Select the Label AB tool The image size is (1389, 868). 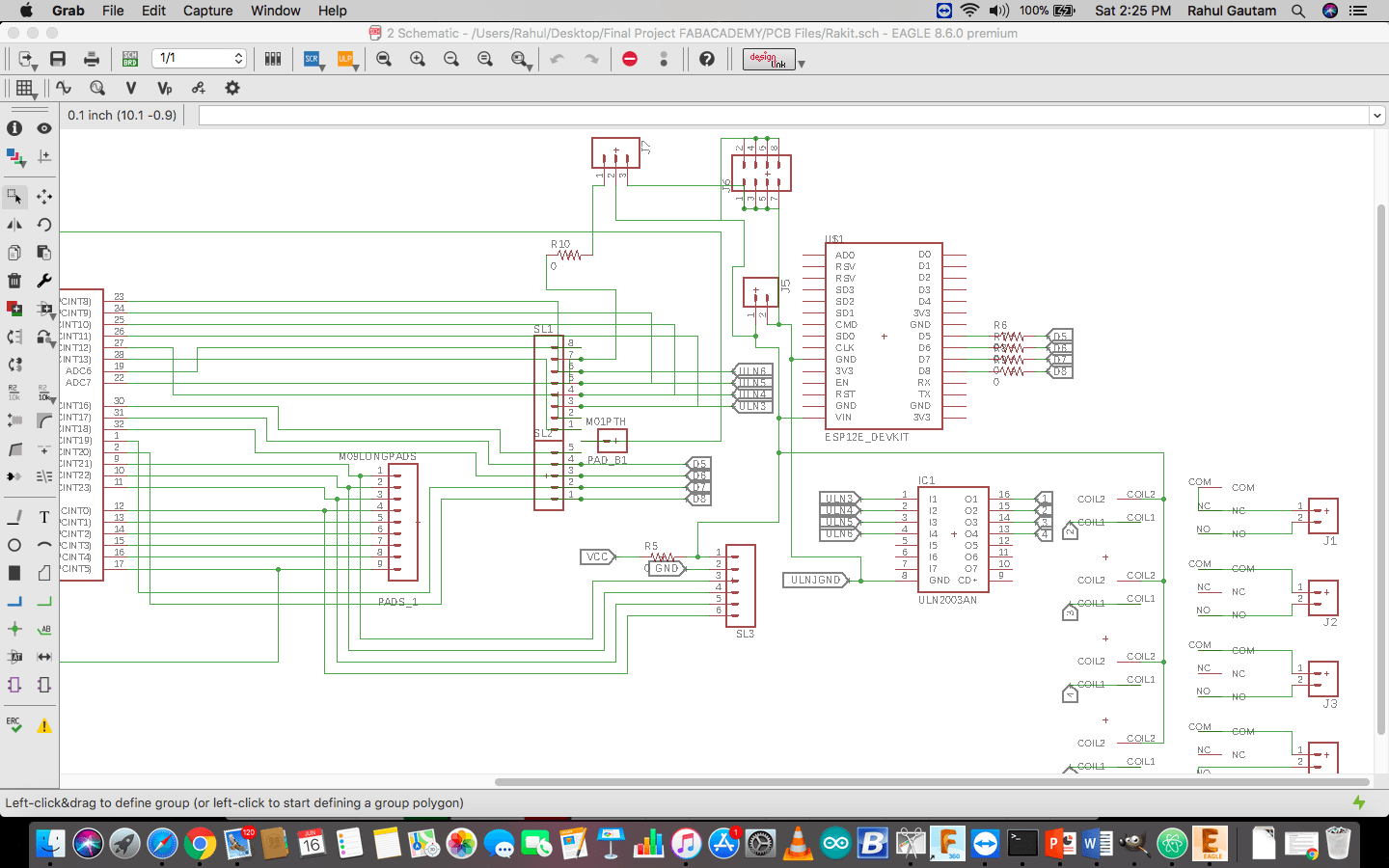pyautogui.click(x=44, y=630)
